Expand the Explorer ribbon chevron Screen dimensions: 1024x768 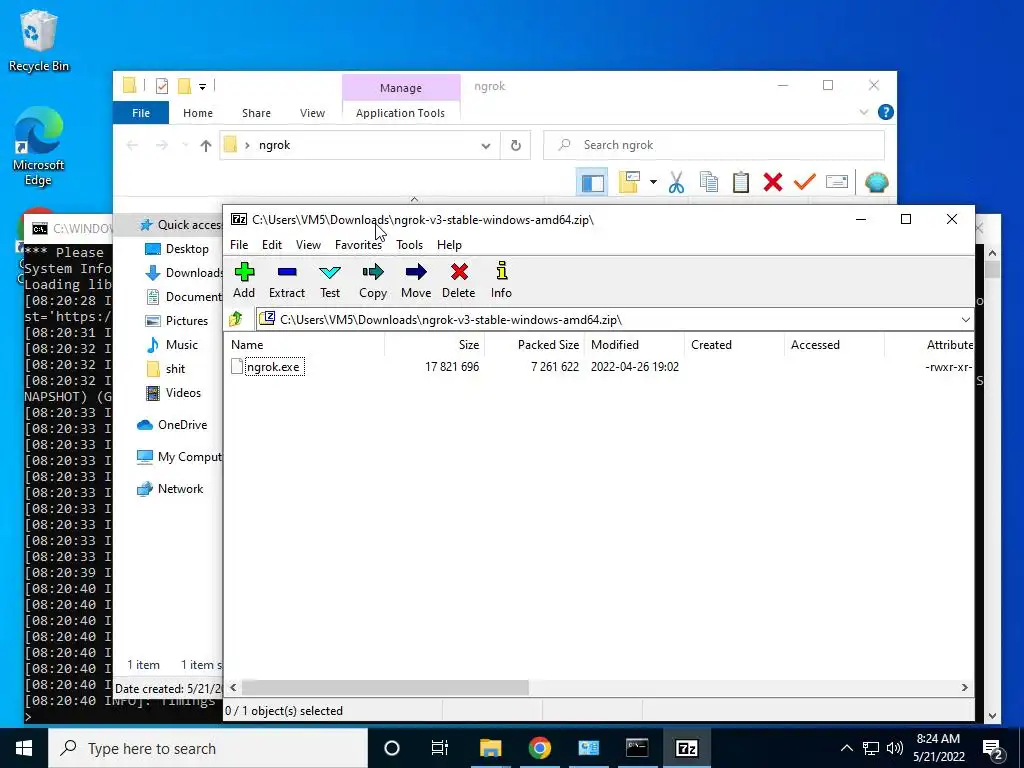point(863,112)
